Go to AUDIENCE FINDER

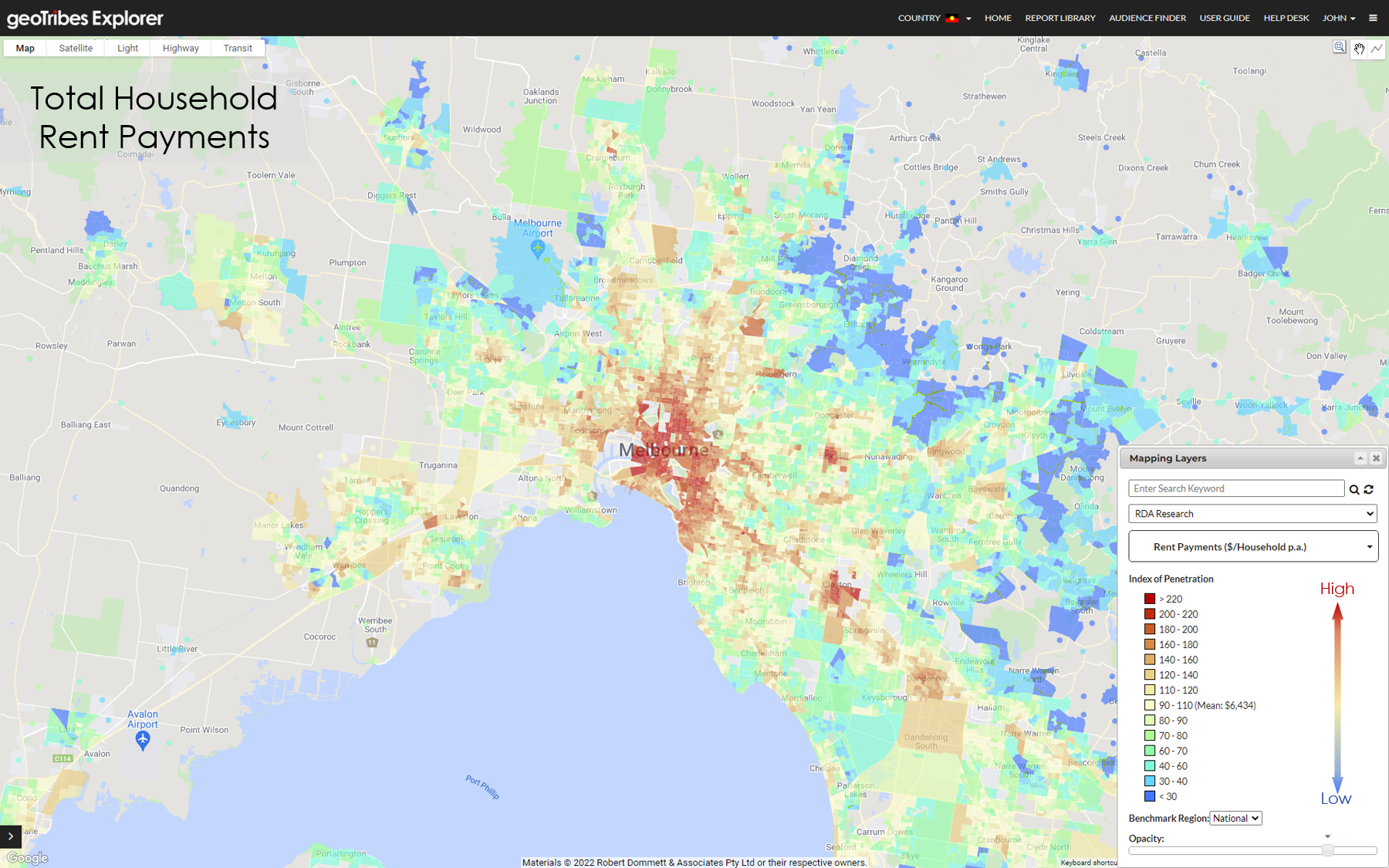(1147, 18)
